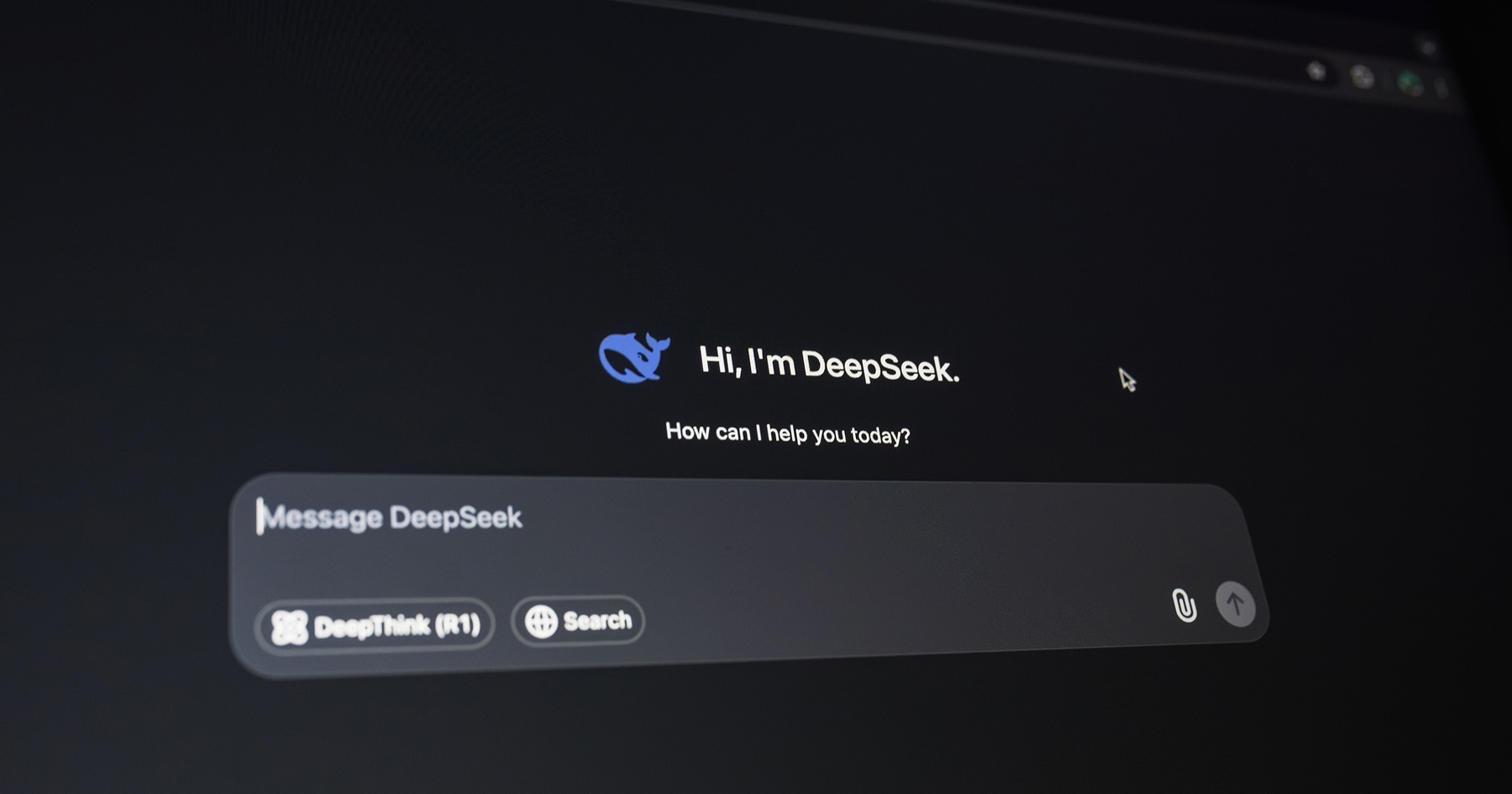Click the blinking text cursor in the message box
The height and width of the screenshot is (794, 1512).
(260, 516)
